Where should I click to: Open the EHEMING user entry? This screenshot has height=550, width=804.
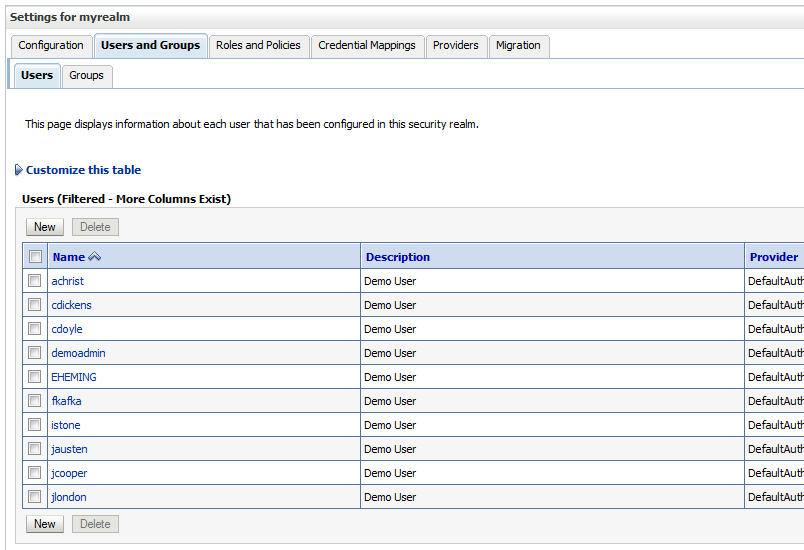click(74, 377)
